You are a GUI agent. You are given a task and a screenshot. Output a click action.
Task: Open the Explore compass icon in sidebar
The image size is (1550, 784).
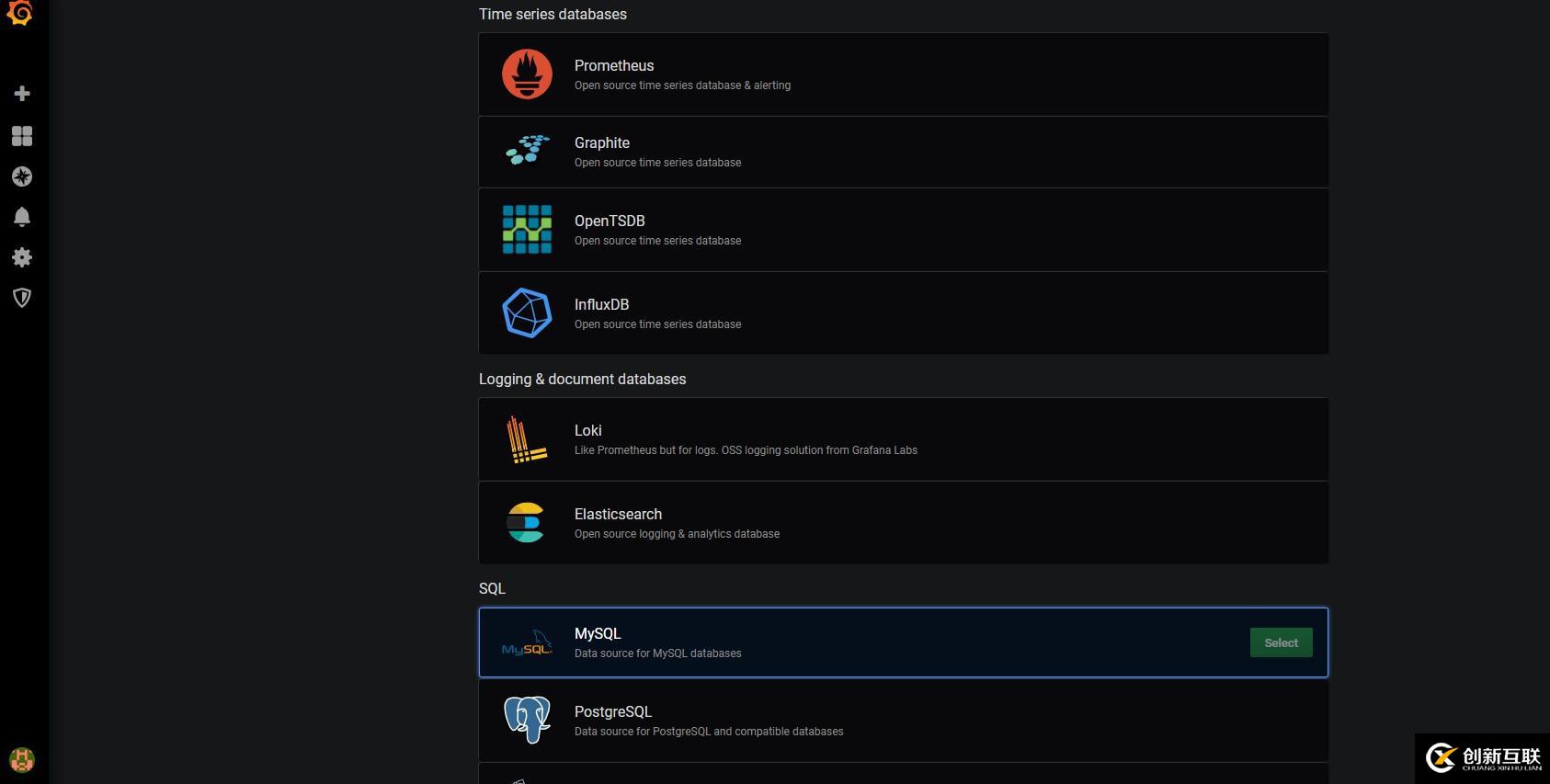22,176
